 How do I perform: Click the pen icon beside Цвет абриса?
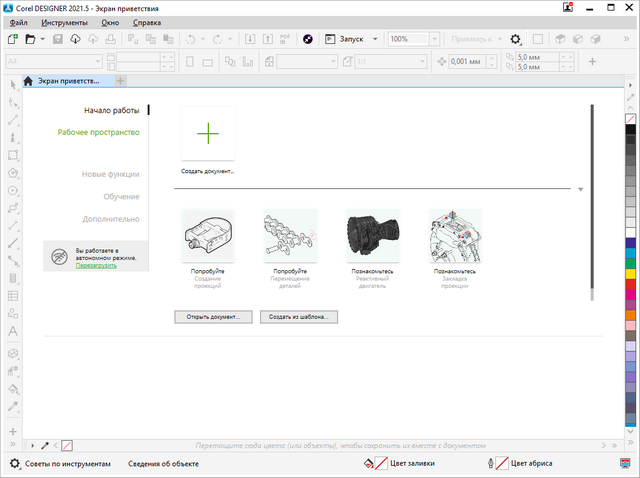pyautogui.click(x=489, y=464)
